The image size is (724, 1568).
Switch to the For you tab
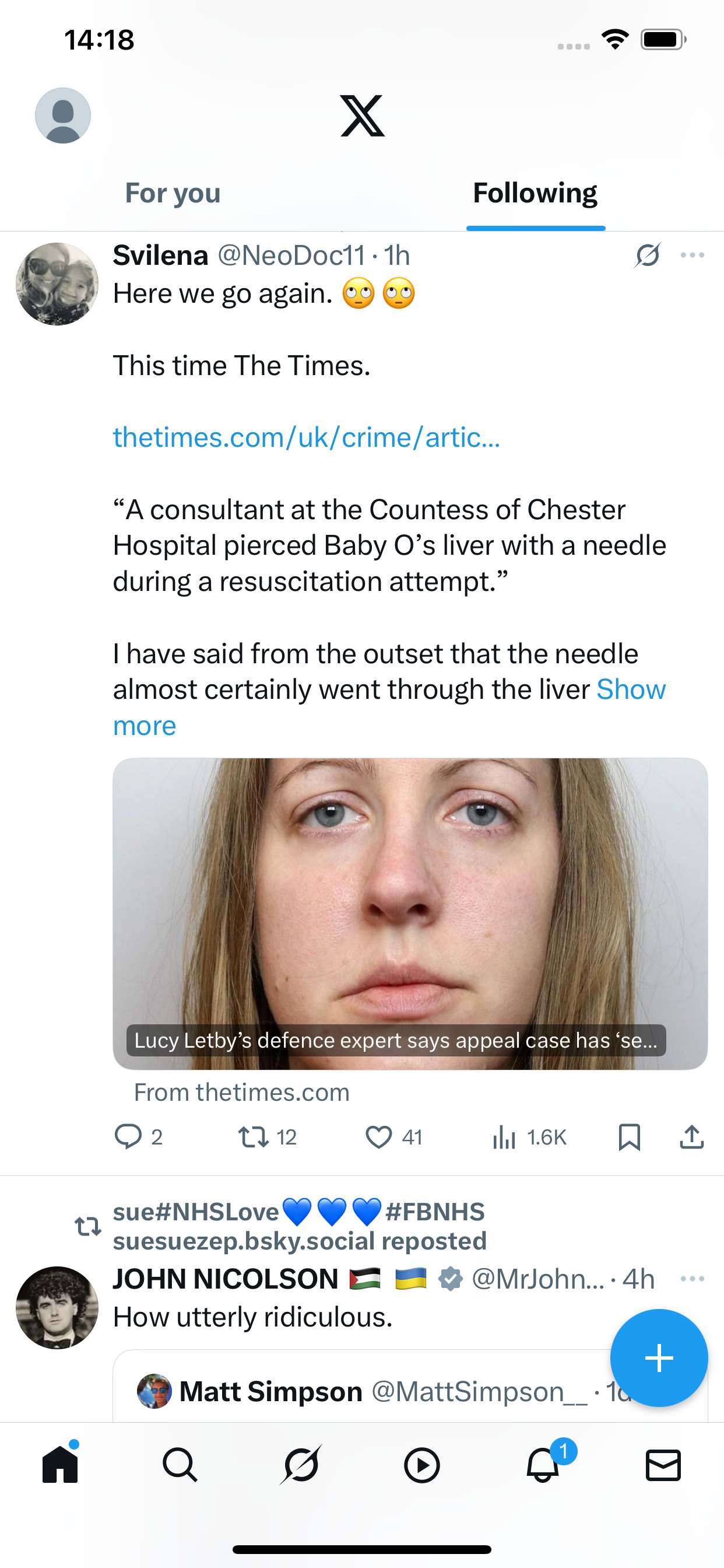(173, 193)
